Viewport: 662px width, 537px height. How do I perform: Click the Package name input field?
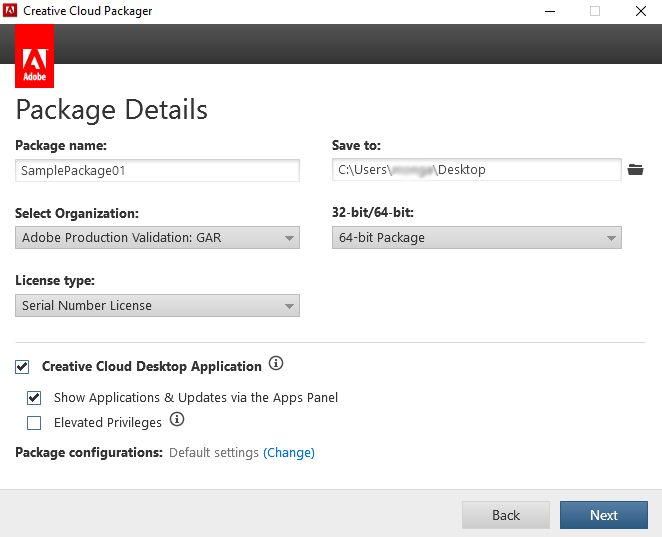(157, 171)
